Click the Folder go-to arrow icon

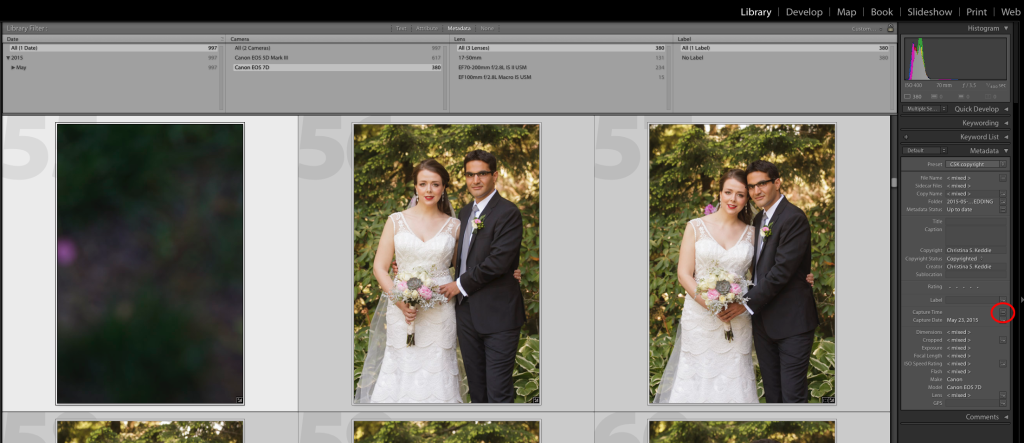[x=1004, y=201]
